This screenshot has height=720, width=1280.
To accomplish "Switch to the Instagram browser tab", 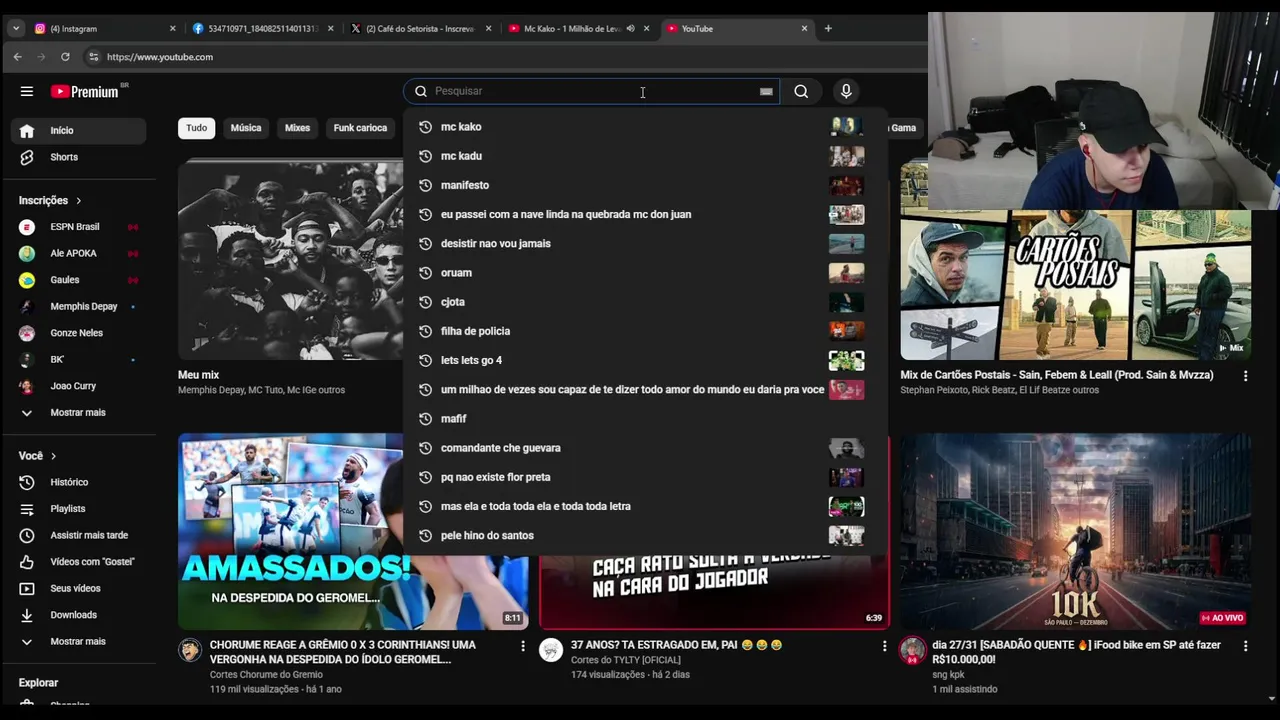I will tap(105, 29).
